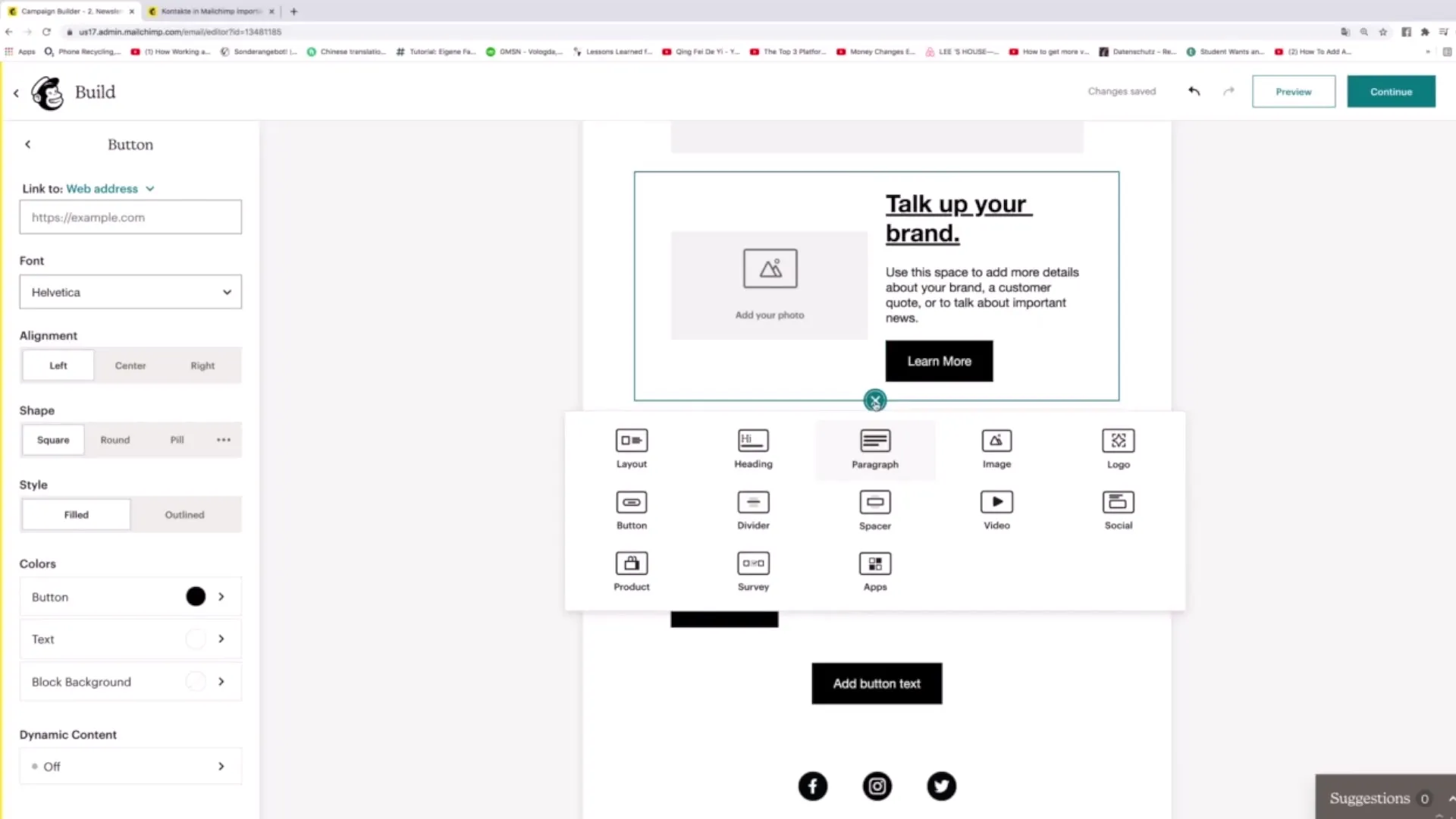Image resolution: width=1456 pixels, height=819 pixels.
Task: Click the Continue button
Action: (1391, 92)
